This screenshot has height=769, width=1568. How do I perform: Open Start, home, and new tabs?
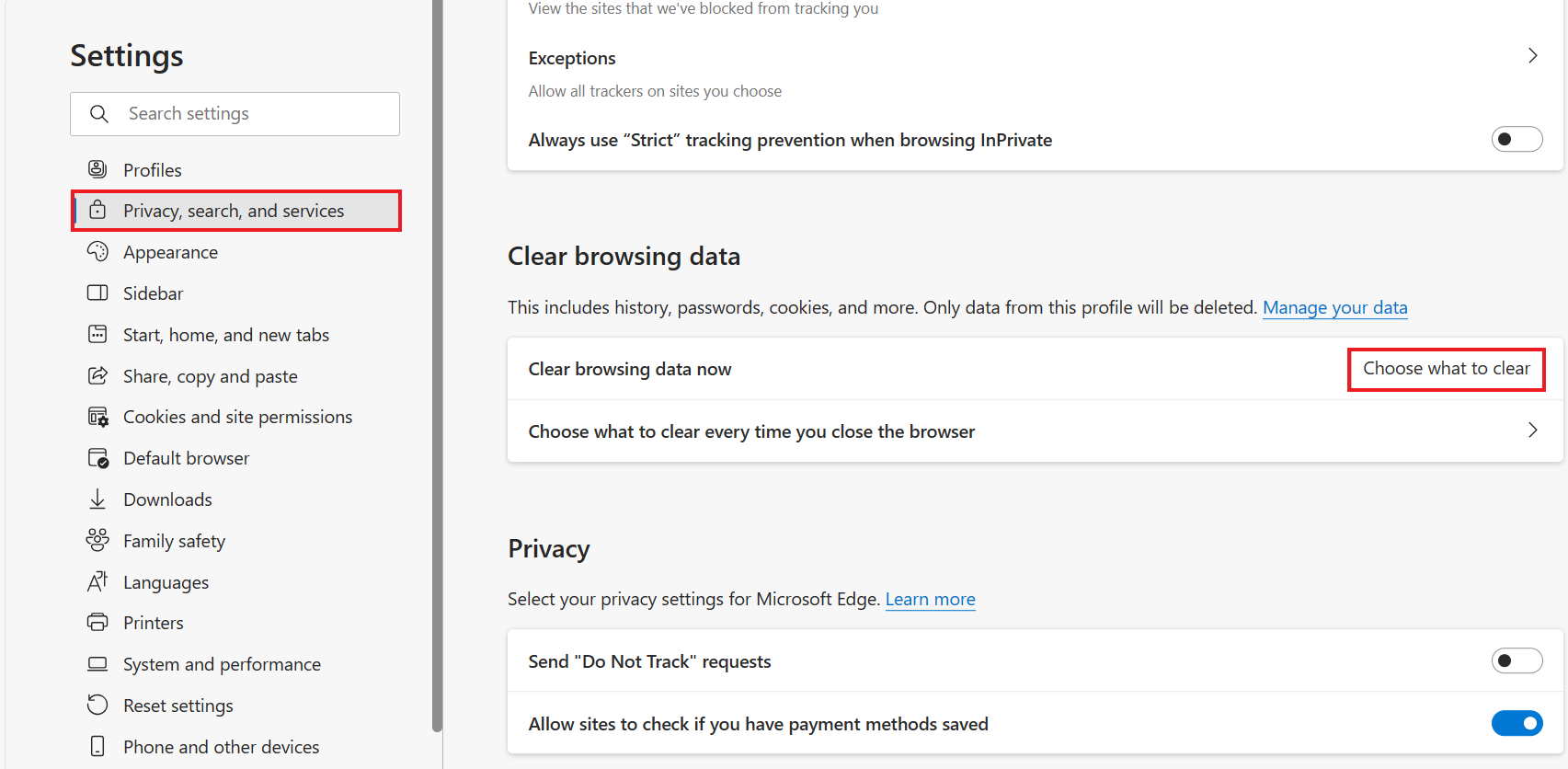coord(226,335)
